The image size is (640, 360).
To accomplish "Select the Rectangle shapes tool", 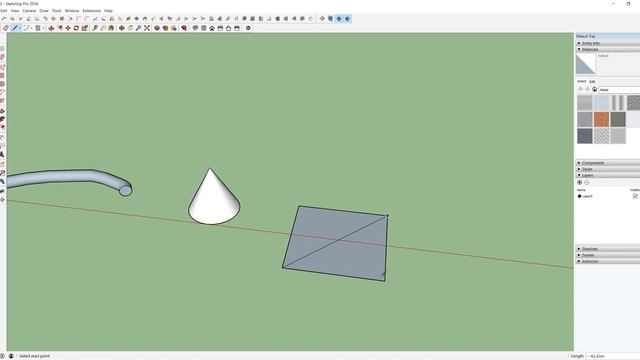I will click(38, 28).
